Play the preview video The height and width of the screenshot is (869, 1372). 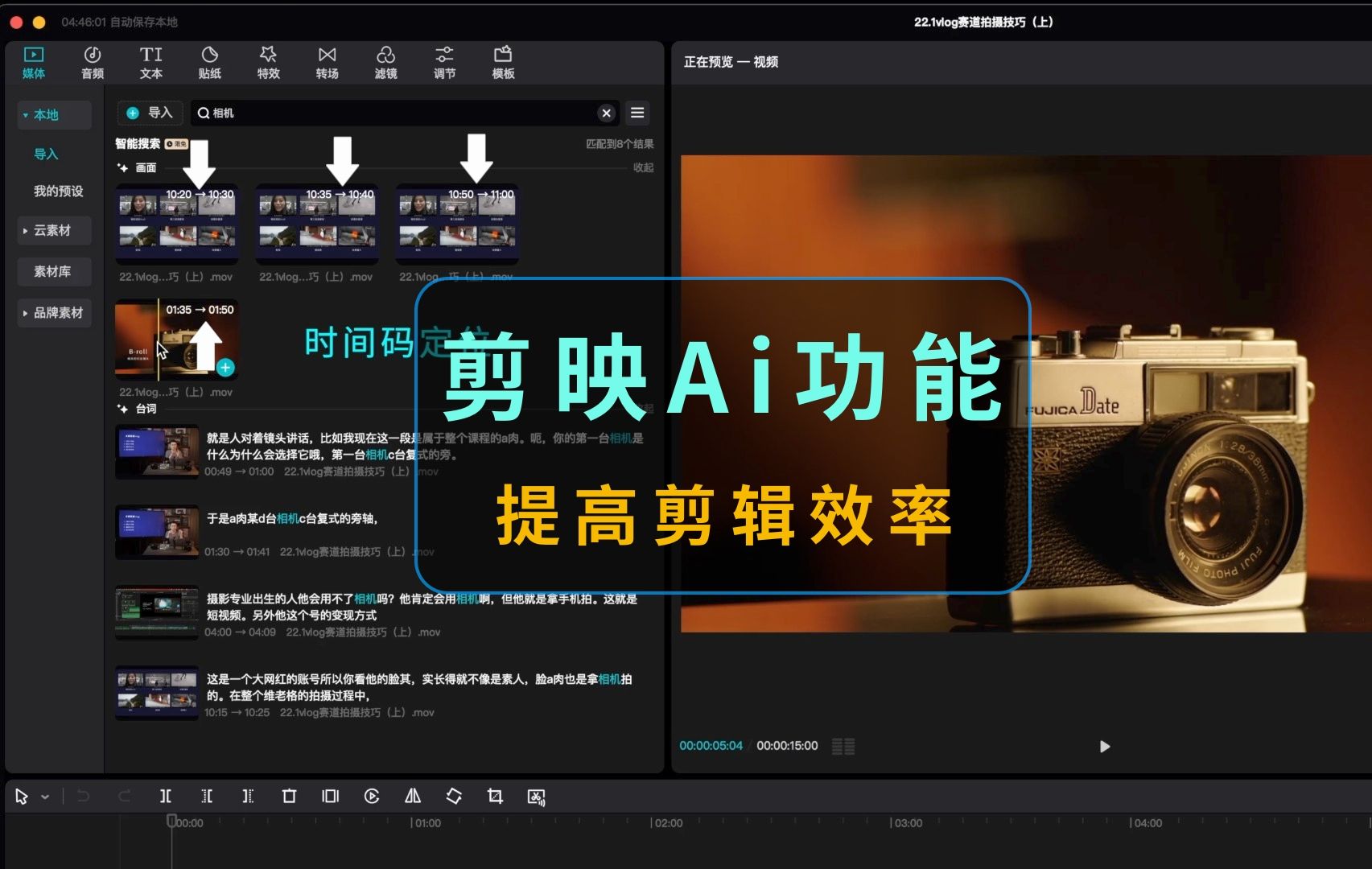pos(1105,747)
